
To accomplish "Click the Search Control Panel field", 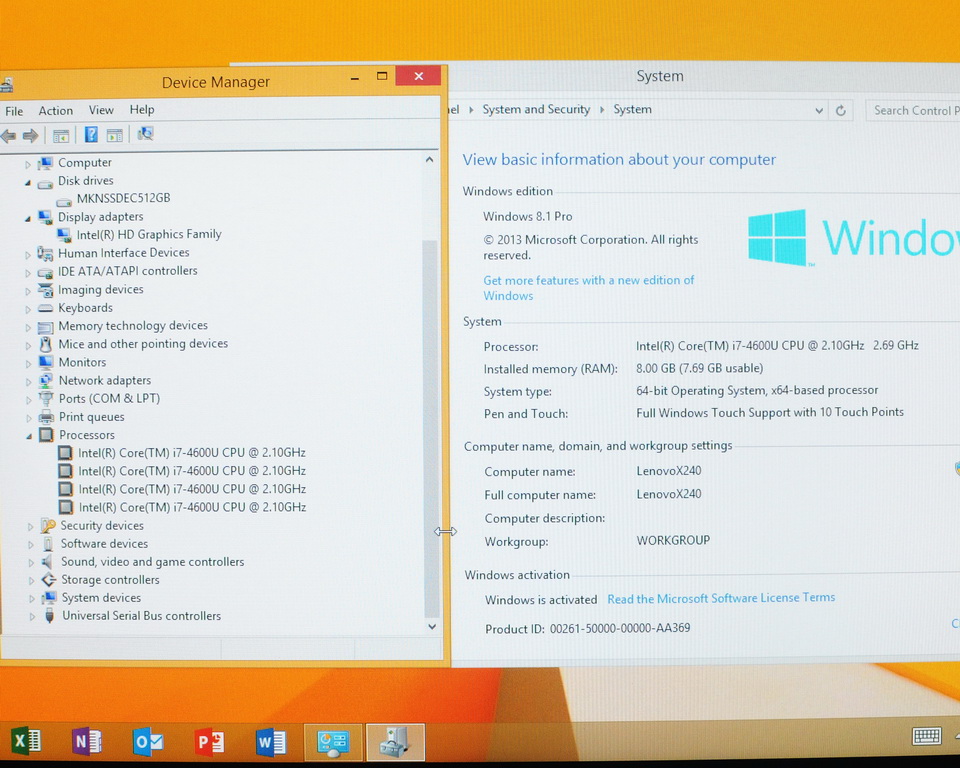I will coord(912,110).
